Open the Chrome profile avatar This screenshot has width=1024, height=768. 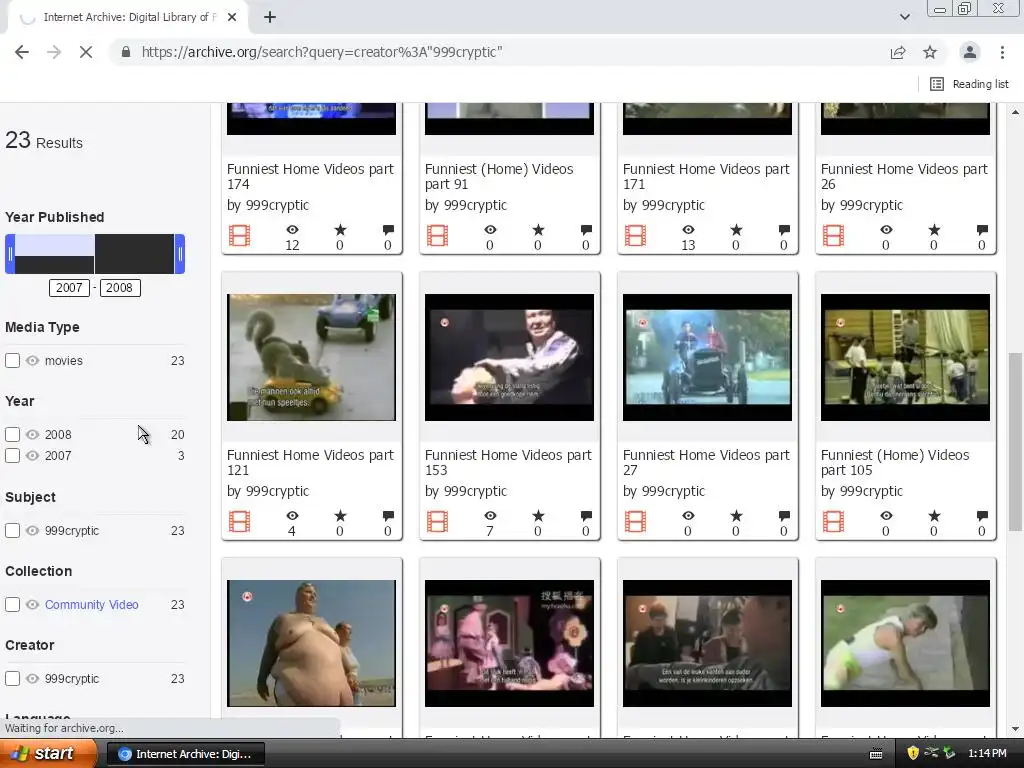(x=970, y=52)
